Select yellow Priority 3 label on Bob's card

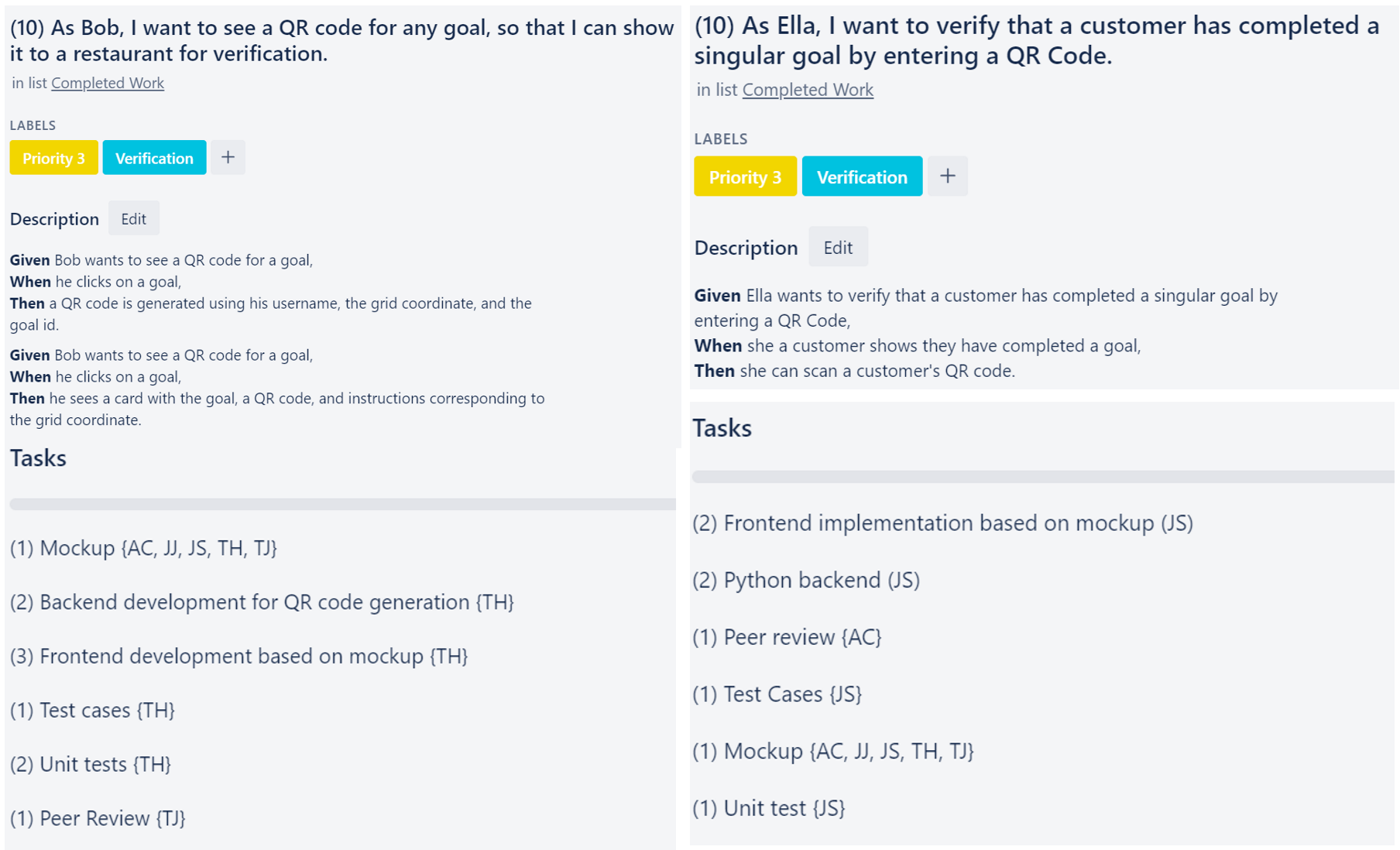(x=53, y=157)
